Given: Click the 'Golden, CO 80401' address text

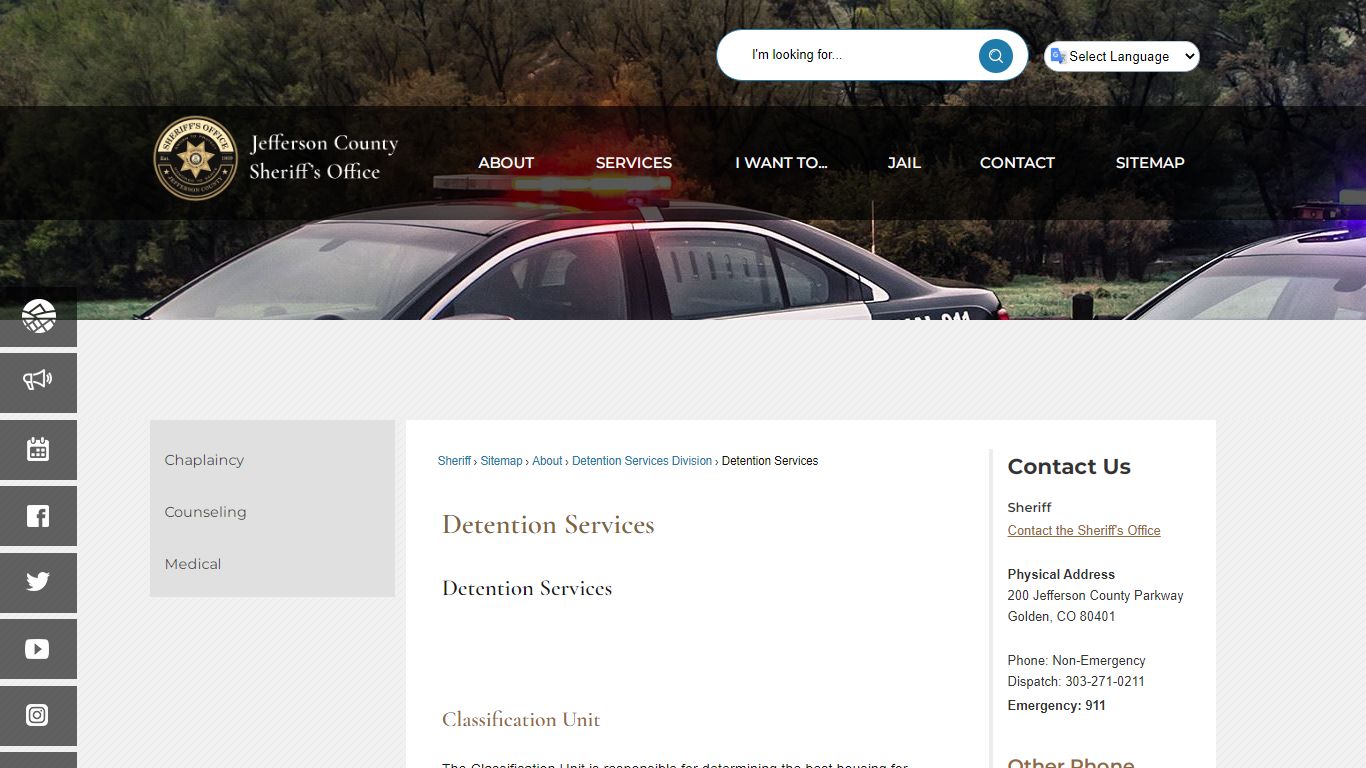Looking at the screenshot, I should [x=1061, y=617].
